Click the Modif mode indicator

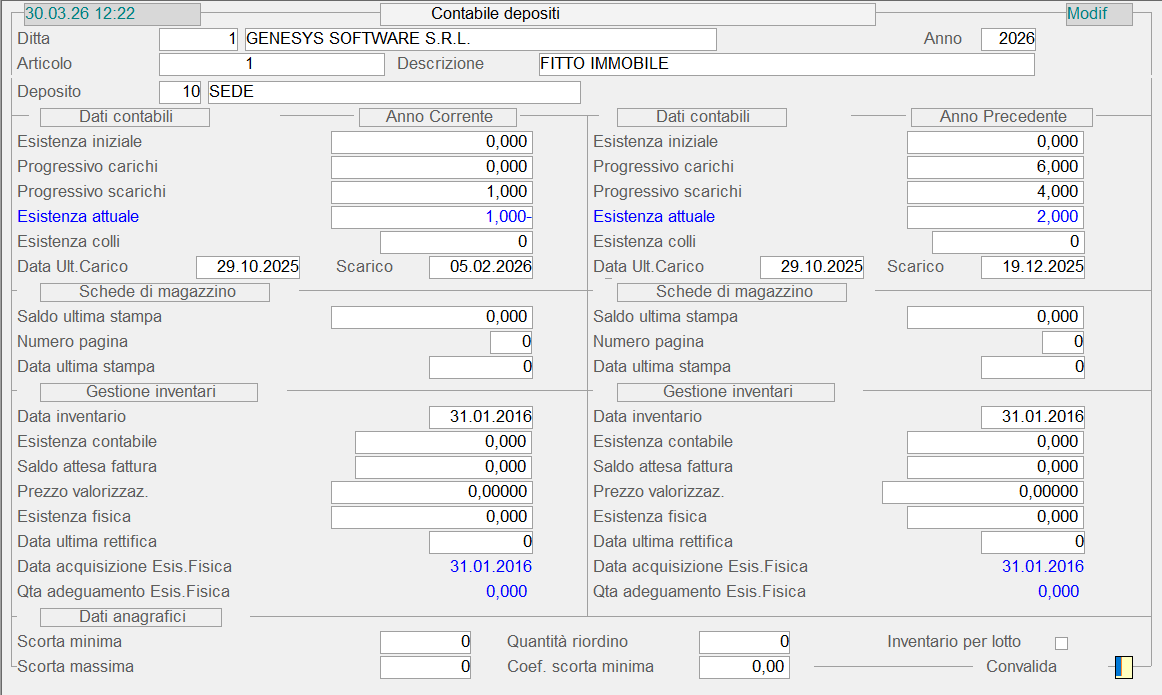[1099, 14]
